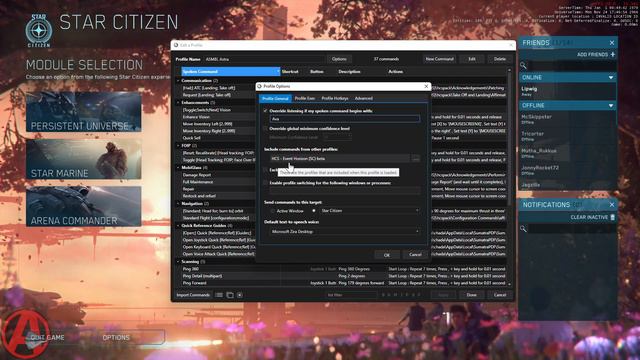Screen dimensions: 640x360
Task: Click Edit button in Edit a Profile window
Action: click(x=472, y=59)
